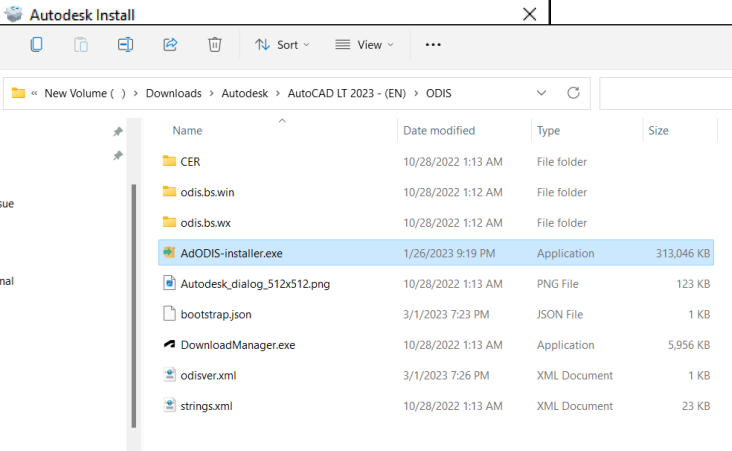Go to AutoCAD LT 2023 - (EN) breadcrumb
The image size is (732, 451).
coord(347,93)
